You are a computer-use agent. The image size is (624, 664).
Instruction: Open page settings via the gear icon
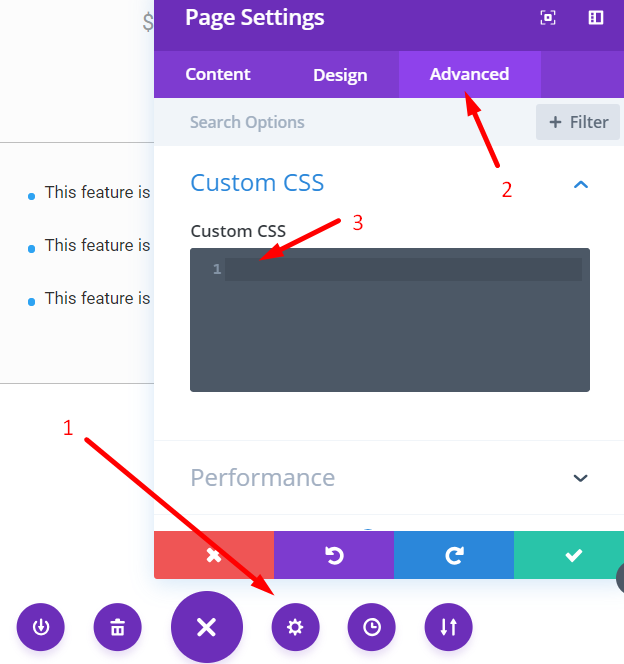295,627
